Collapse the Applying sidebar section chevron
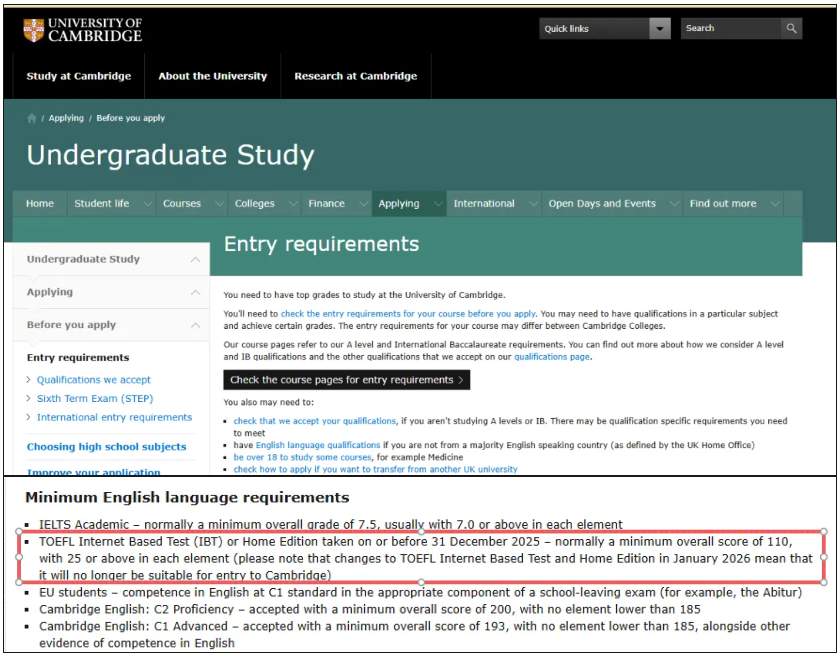Viewport: 840px width, 658px height. (194, 292)
